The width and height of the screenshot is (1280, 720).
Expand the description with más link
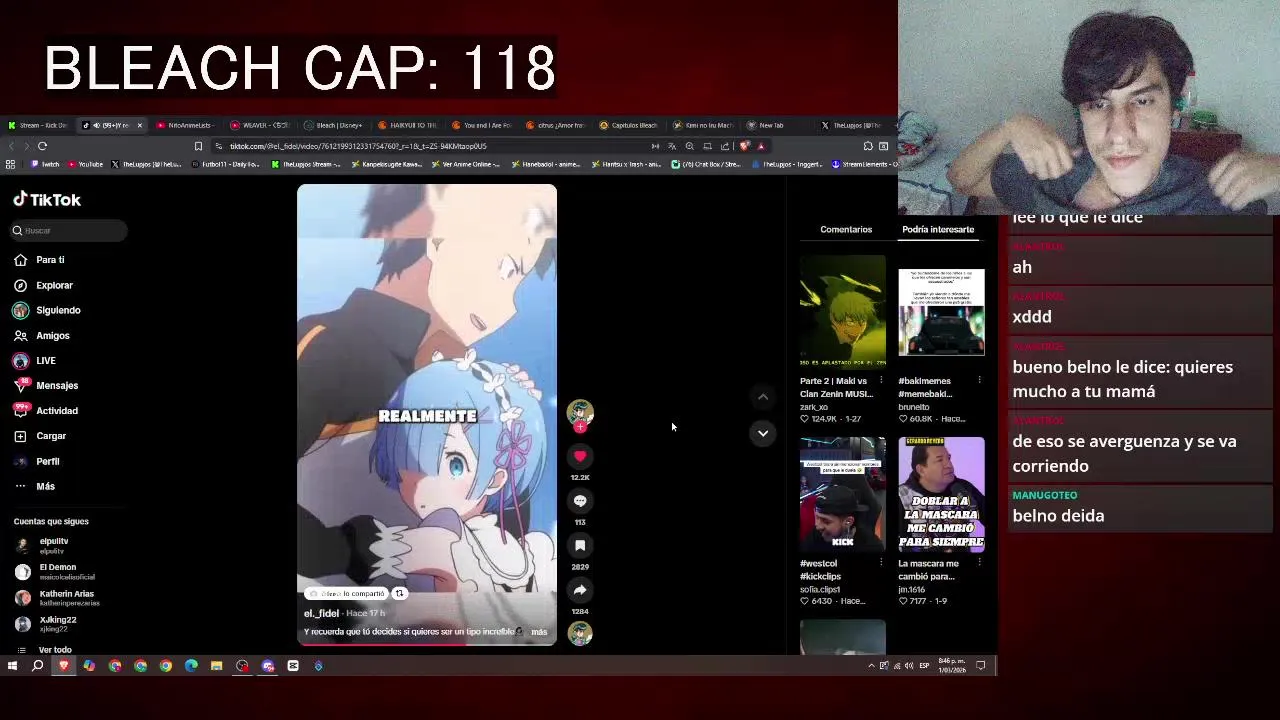[x=539, y=632]
